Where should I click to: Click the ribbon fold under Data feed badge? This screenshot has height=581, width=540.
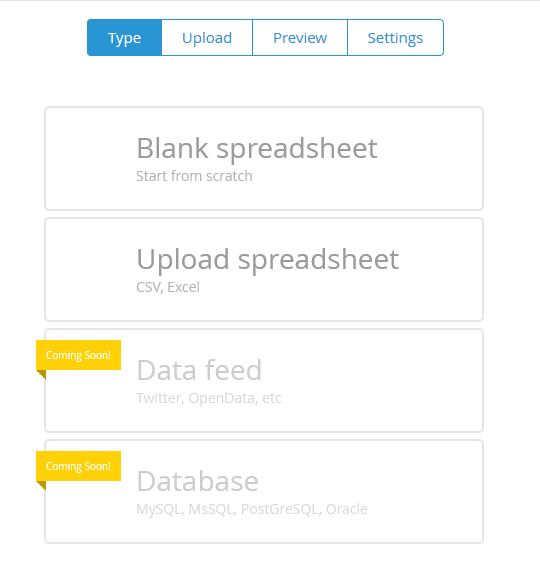coord(42,374)
